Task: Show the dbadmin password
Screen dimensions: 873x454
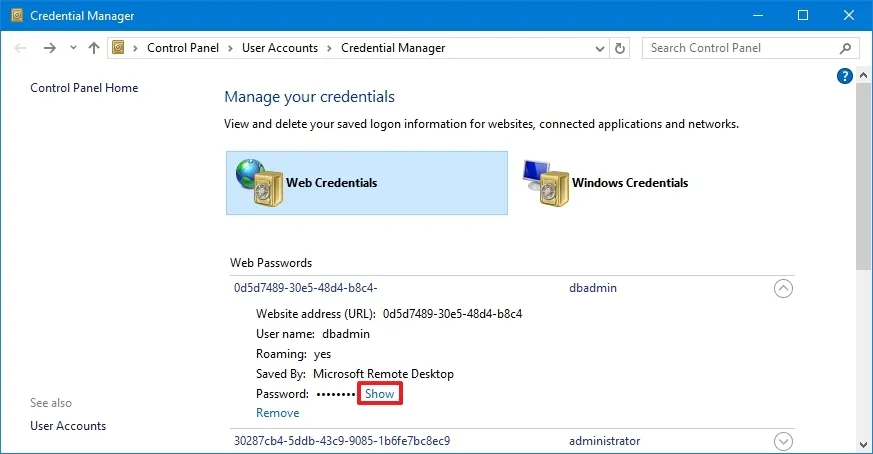Action: (379, 393)
